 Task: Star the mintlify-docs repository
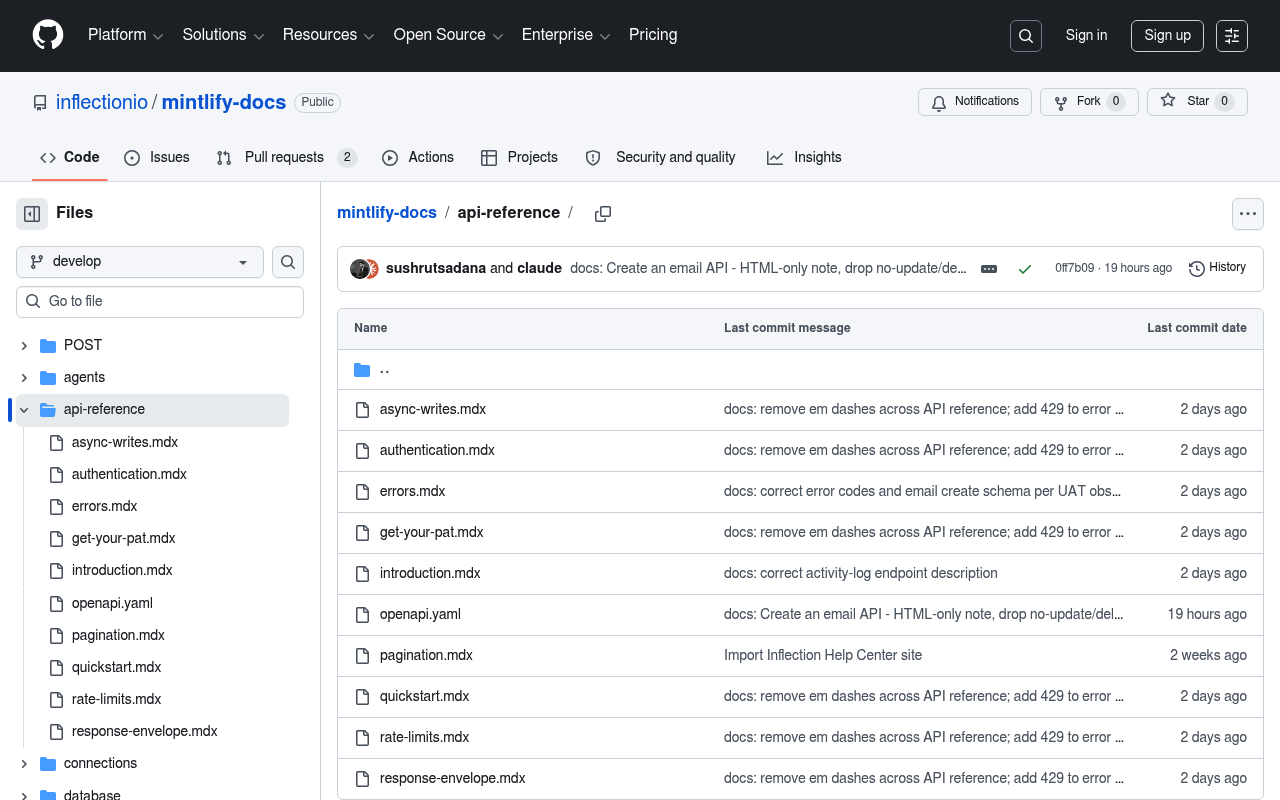(x=1197, y=102)
